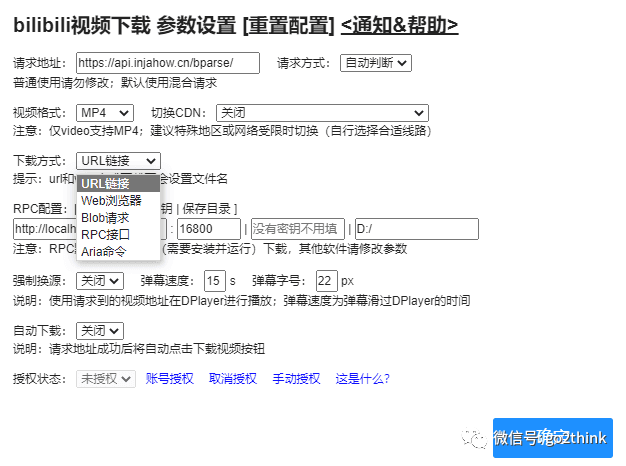The width and height of the screenshot is (626, 466).
Task: Open the 切换CDN 关闭 dropdown
Action: tap(322, 113)
